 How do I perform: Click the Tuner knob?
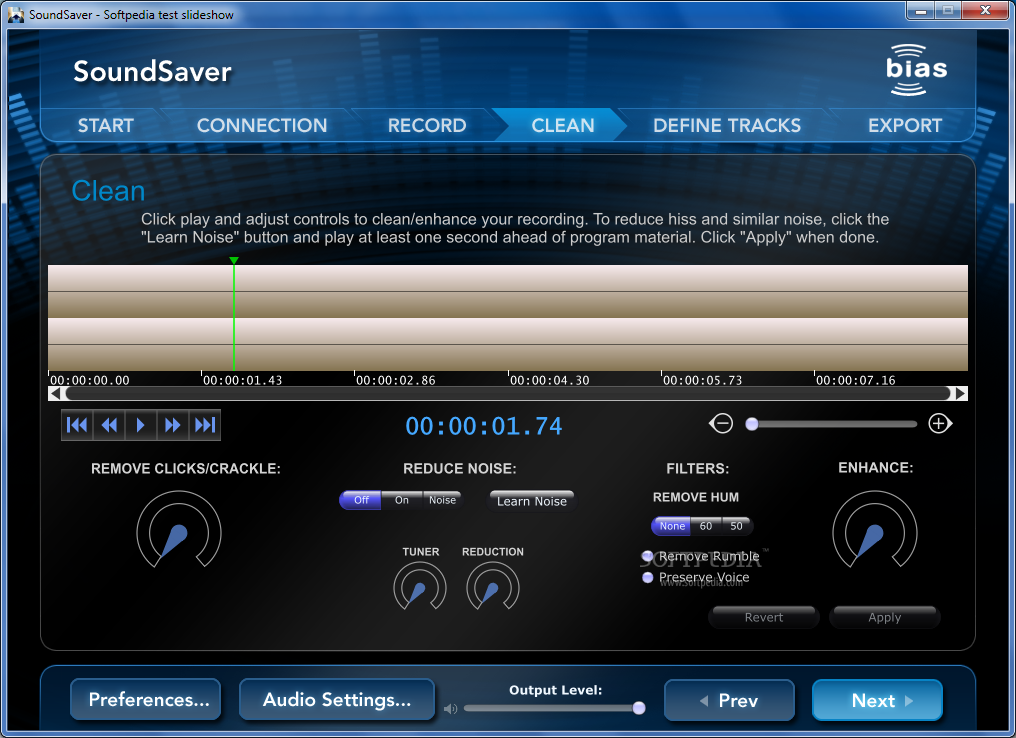tap(420, 586)
